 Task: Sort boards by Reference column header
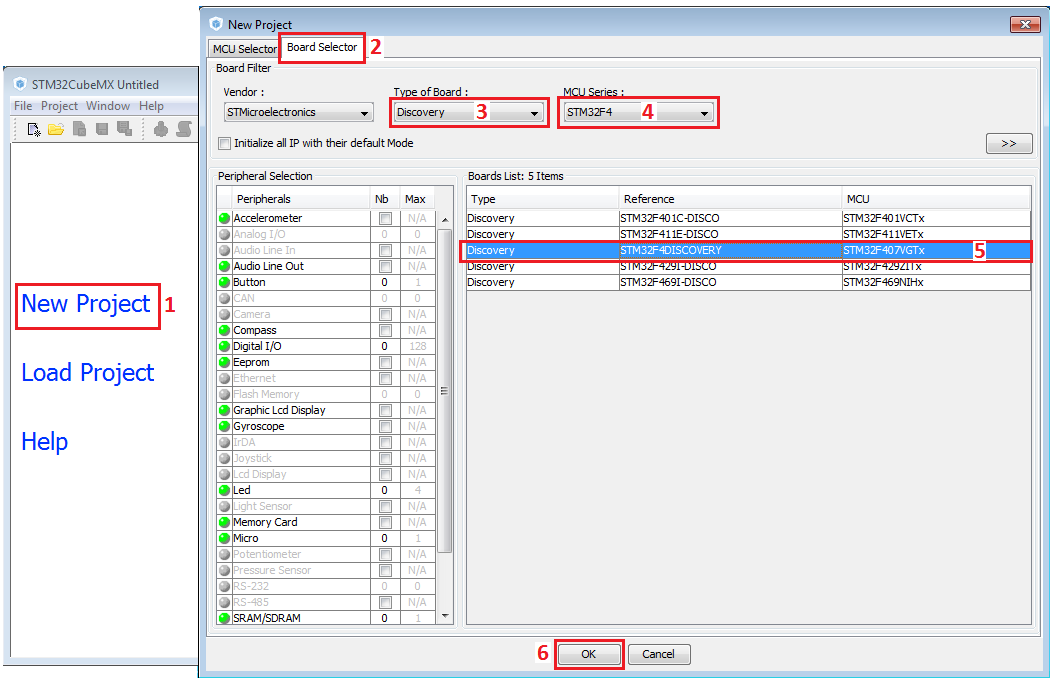tap(729, 199)
